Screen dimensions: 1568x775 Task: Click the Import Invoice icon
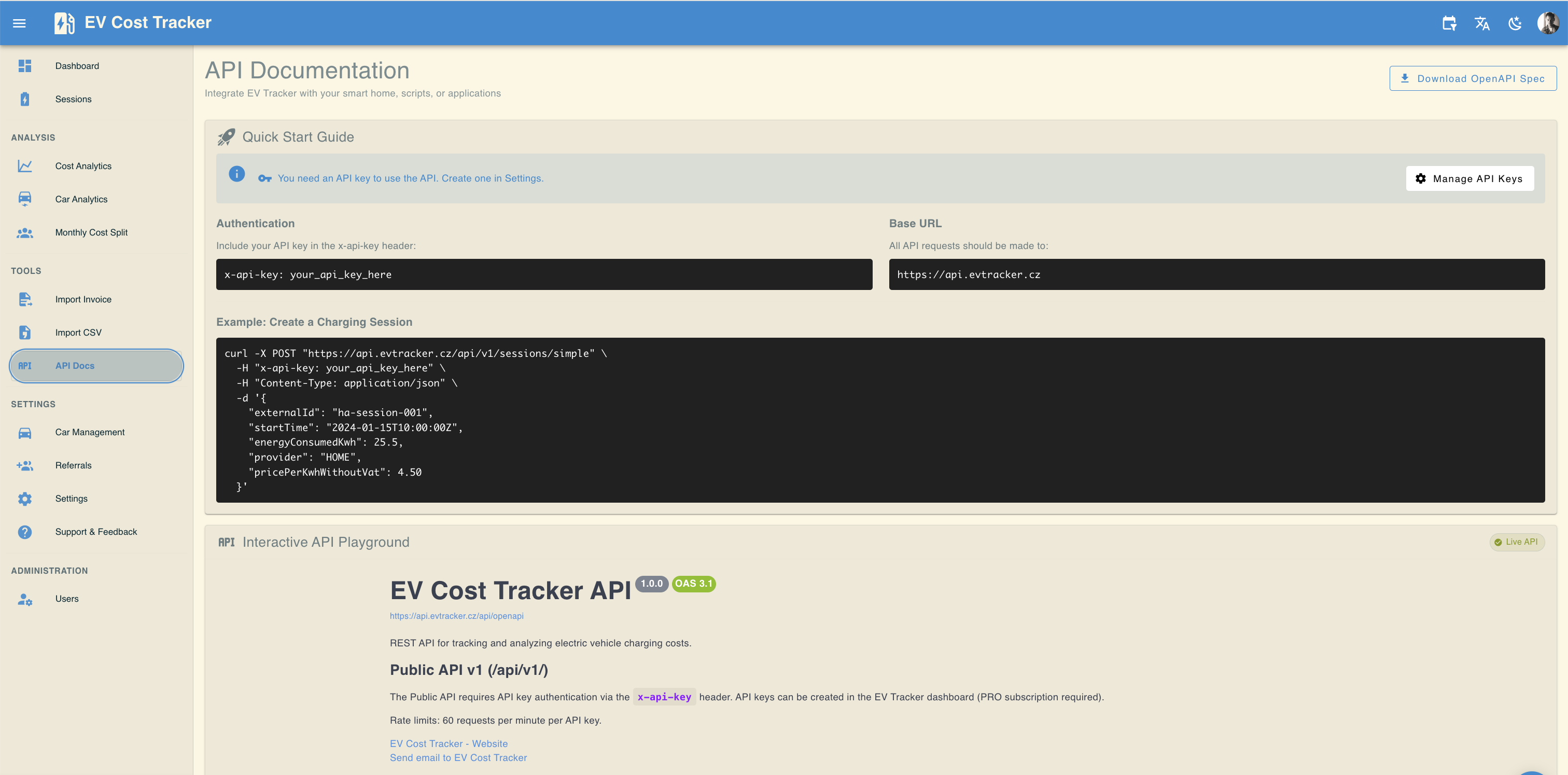25,299
